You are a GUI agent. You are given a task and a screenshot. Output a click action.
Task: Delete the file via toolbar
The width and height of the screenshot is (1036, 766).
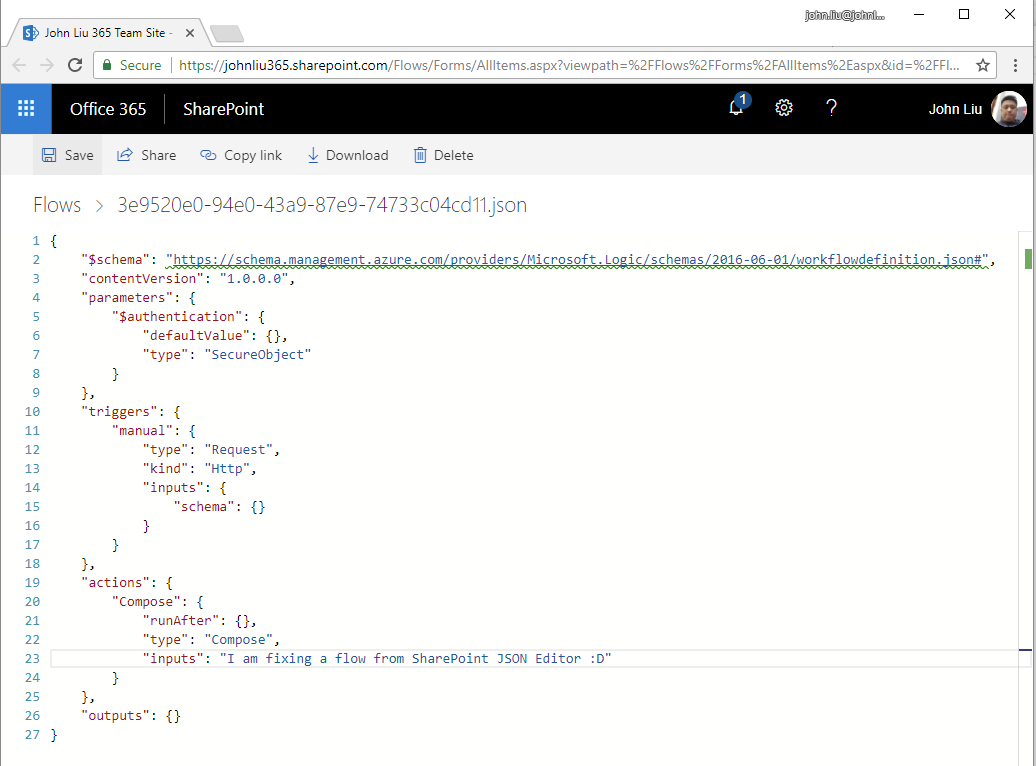tap(443, 155)
